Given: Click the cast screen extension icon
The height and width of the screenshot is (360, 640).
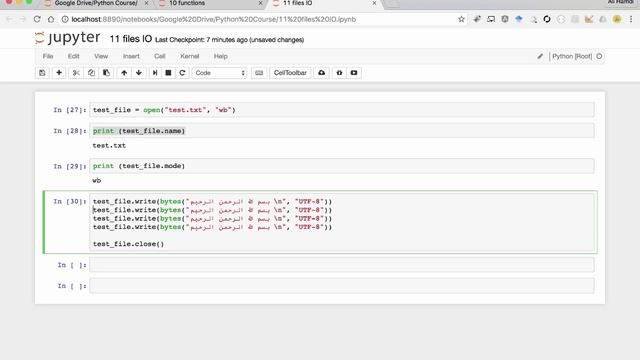Looking at the screenshot, I should 491,19.
